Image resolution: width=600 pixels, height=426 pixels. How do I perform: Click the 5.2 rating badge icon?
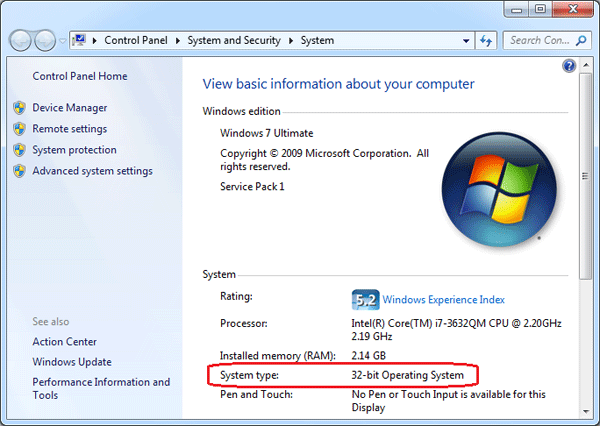(365, 299)
